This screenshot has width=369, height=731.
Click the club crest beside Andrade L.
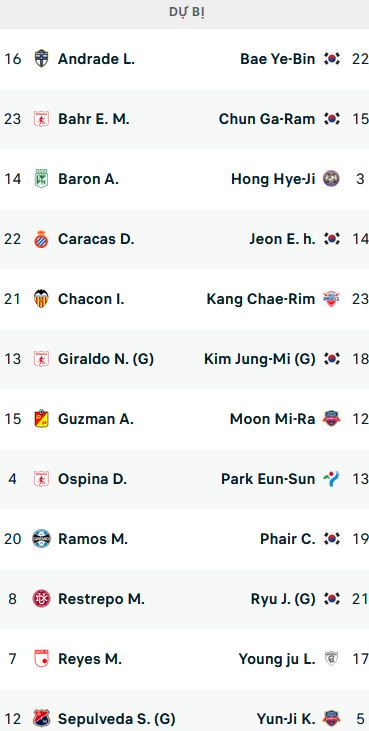click(x=41, y=59)
